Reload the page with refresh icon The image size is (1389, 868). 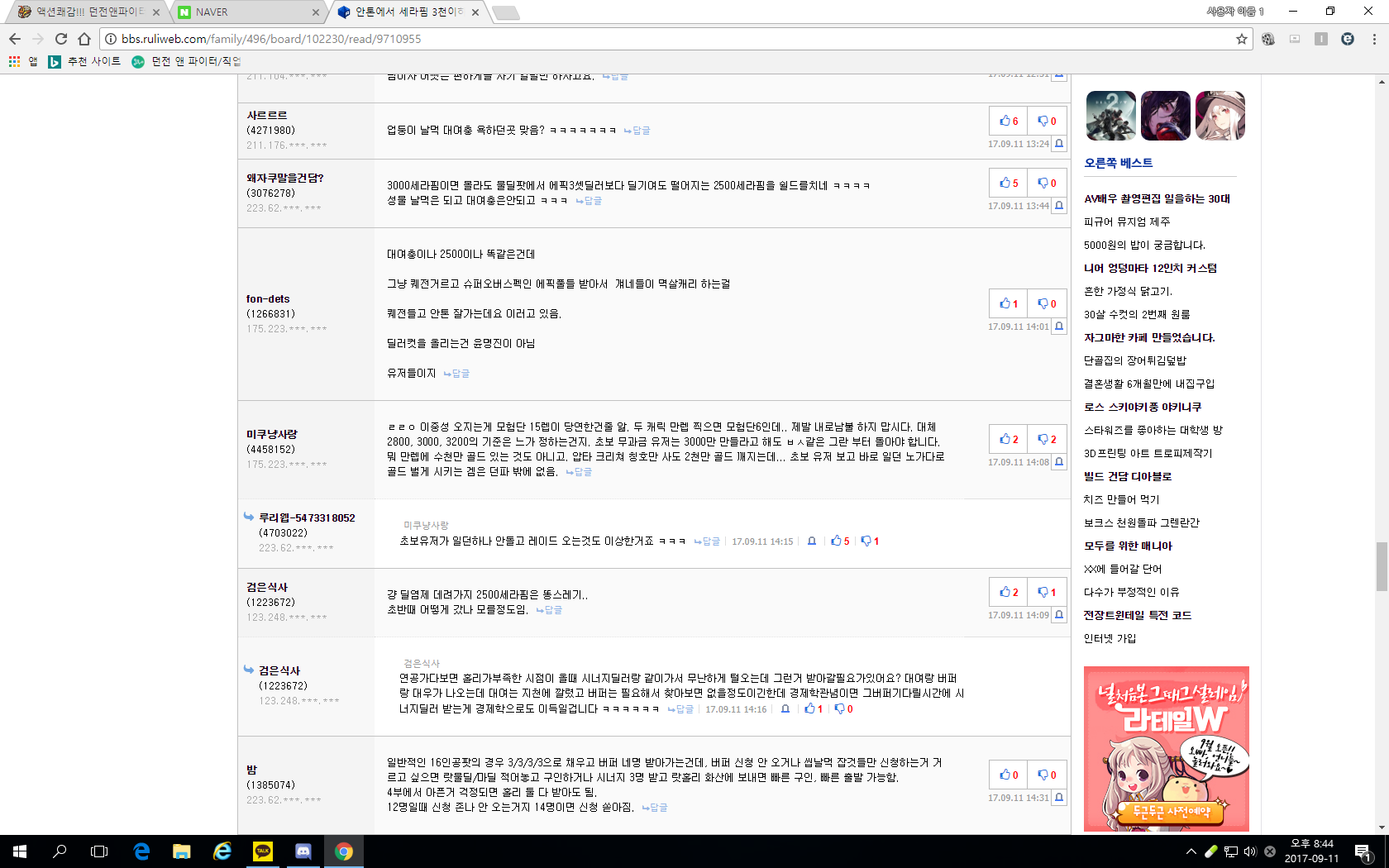[x=61, y=39]
